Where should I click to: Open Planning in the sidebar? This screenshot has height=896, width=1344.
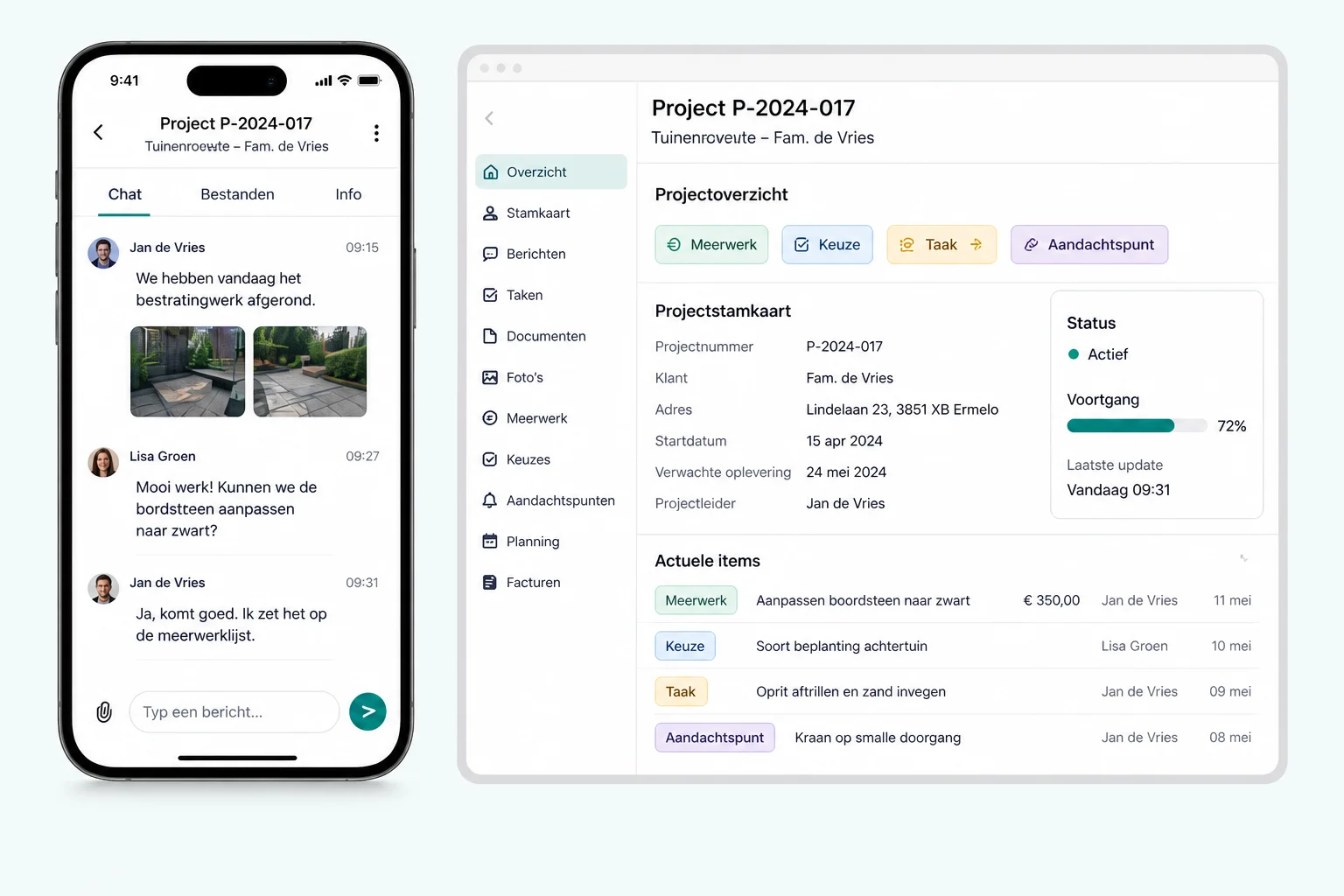coord(551,542)
